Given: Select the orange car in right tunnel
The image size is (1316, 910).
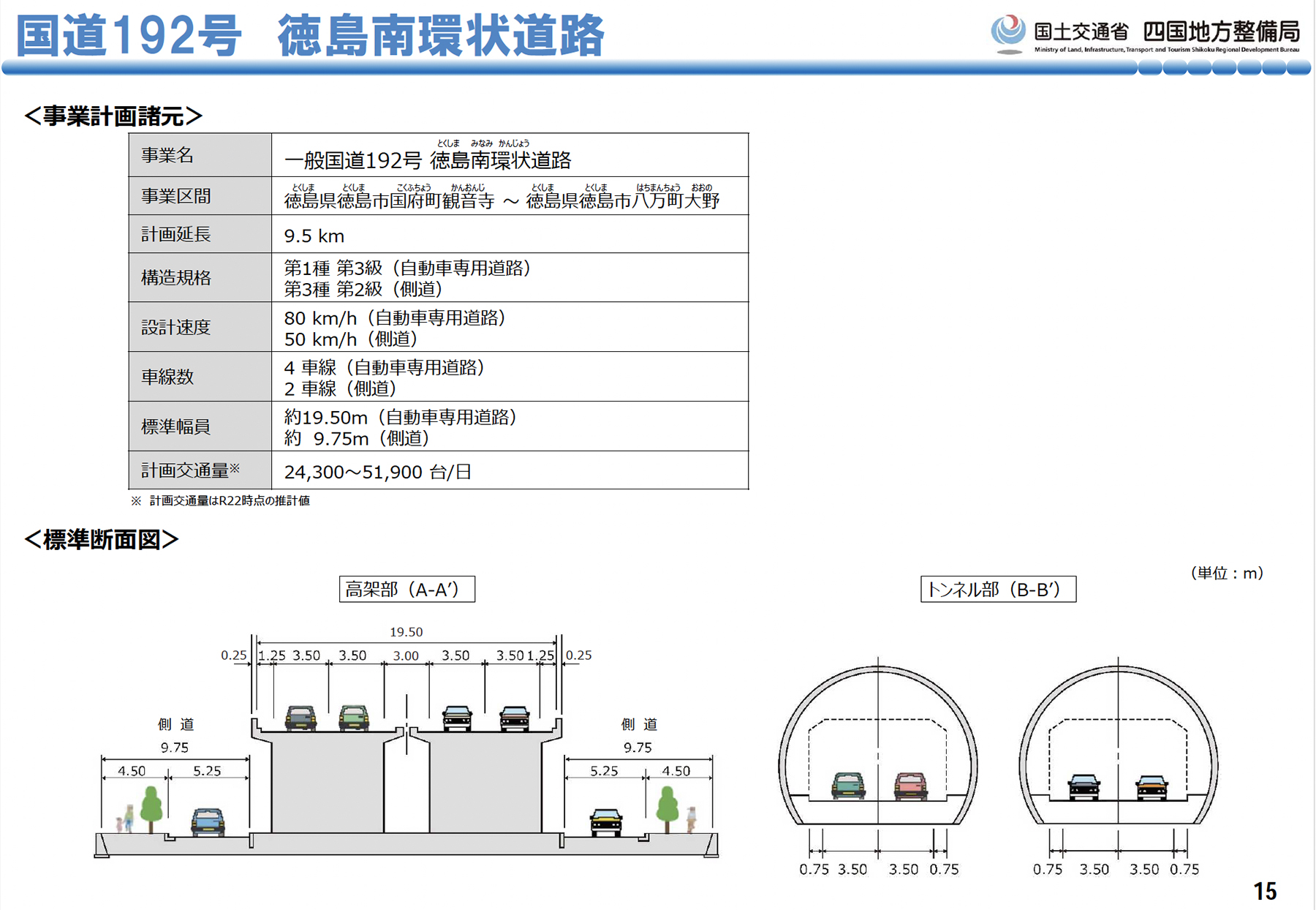Looking at the screenshot, I should [x=1151, y=787].
